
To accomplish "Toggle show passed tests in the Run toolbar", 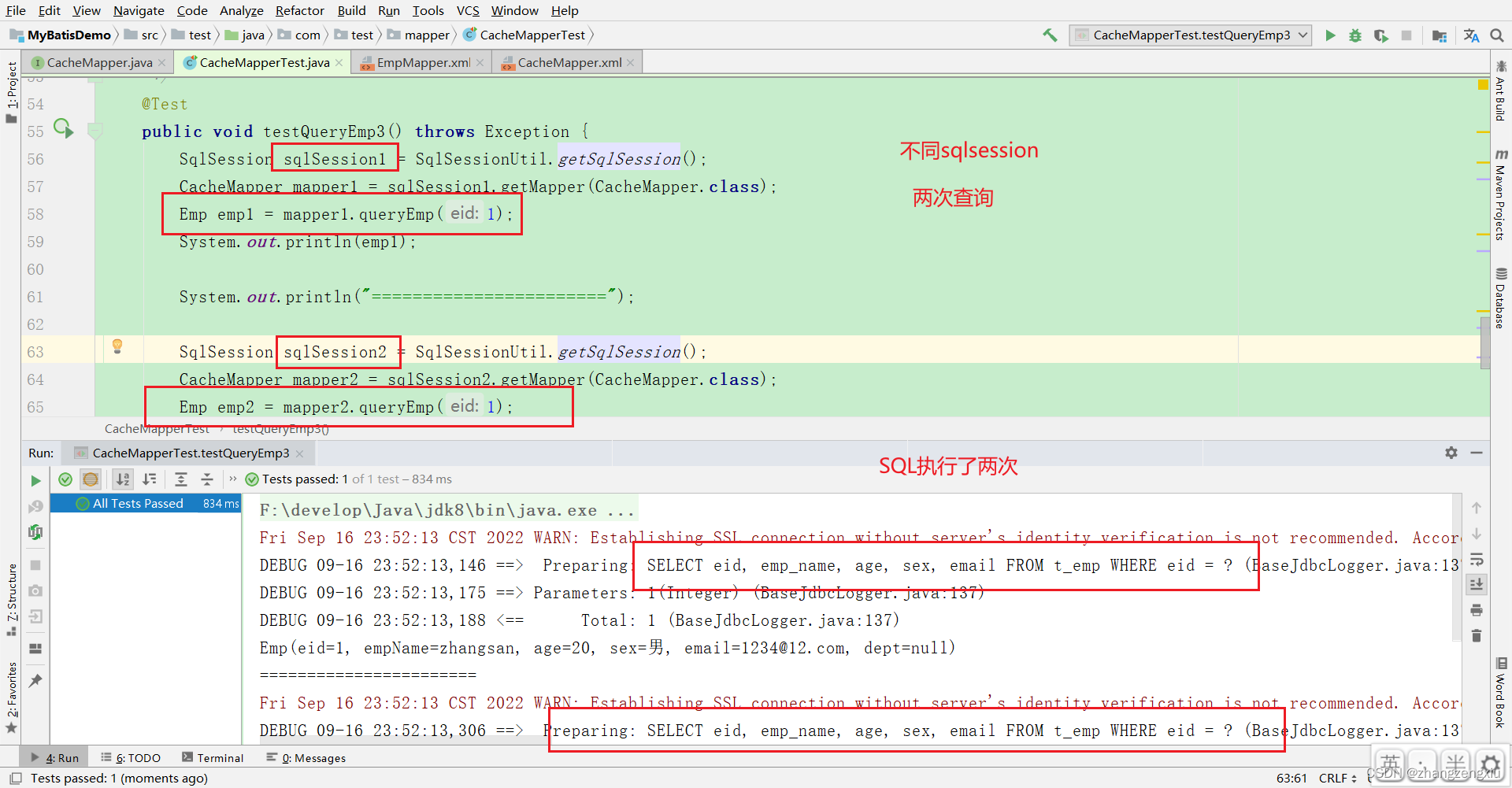I will [x=65, y=479].
